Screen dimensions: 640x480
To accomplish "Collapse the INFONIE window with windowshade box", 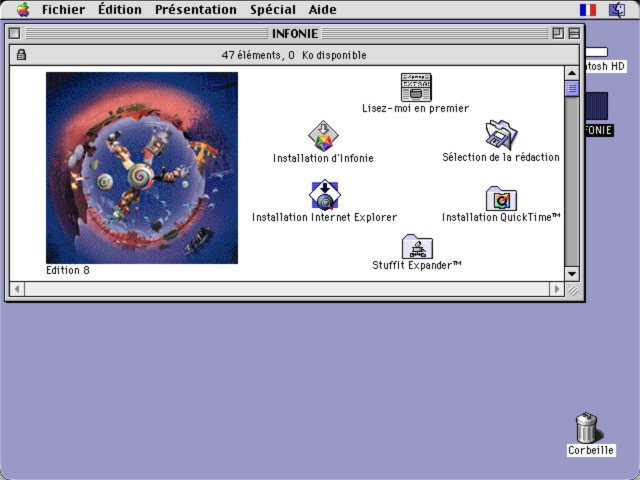I will point(574,33).
